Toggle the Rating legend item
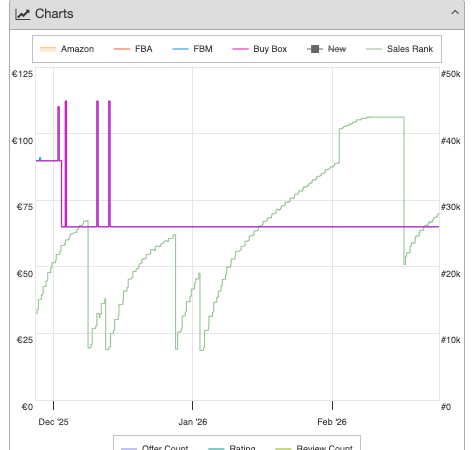The height and width of the screenshot is (450, 474). pyautogui.click(x=232, y=447)
